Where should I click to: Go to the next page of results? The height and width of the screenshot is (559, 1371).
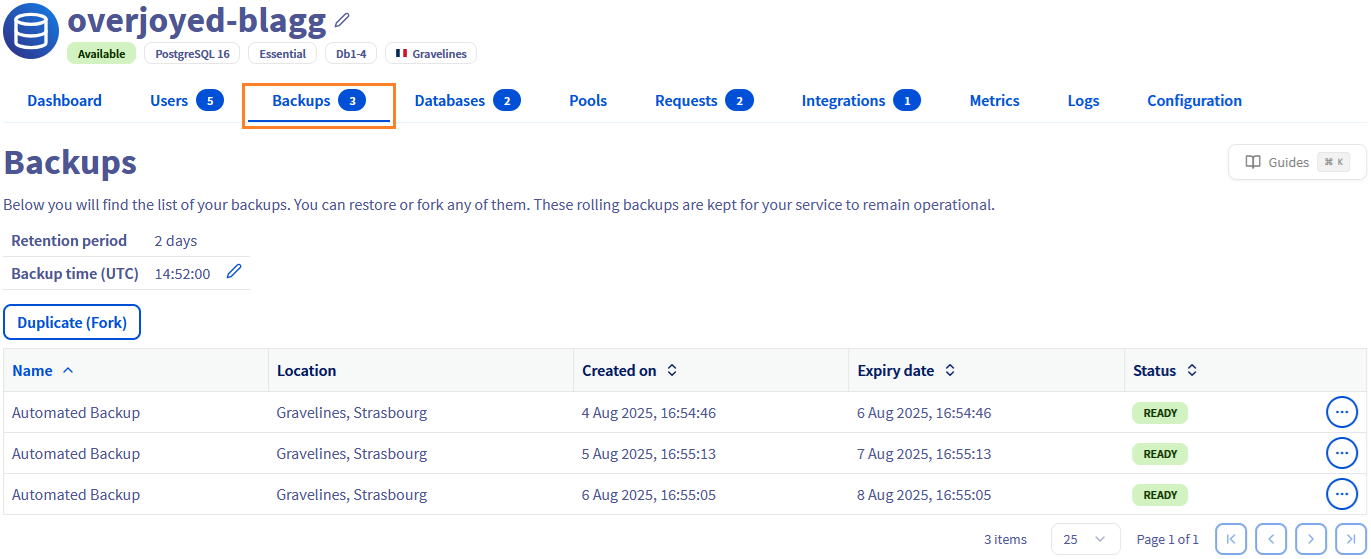[x=1310, y=539]
